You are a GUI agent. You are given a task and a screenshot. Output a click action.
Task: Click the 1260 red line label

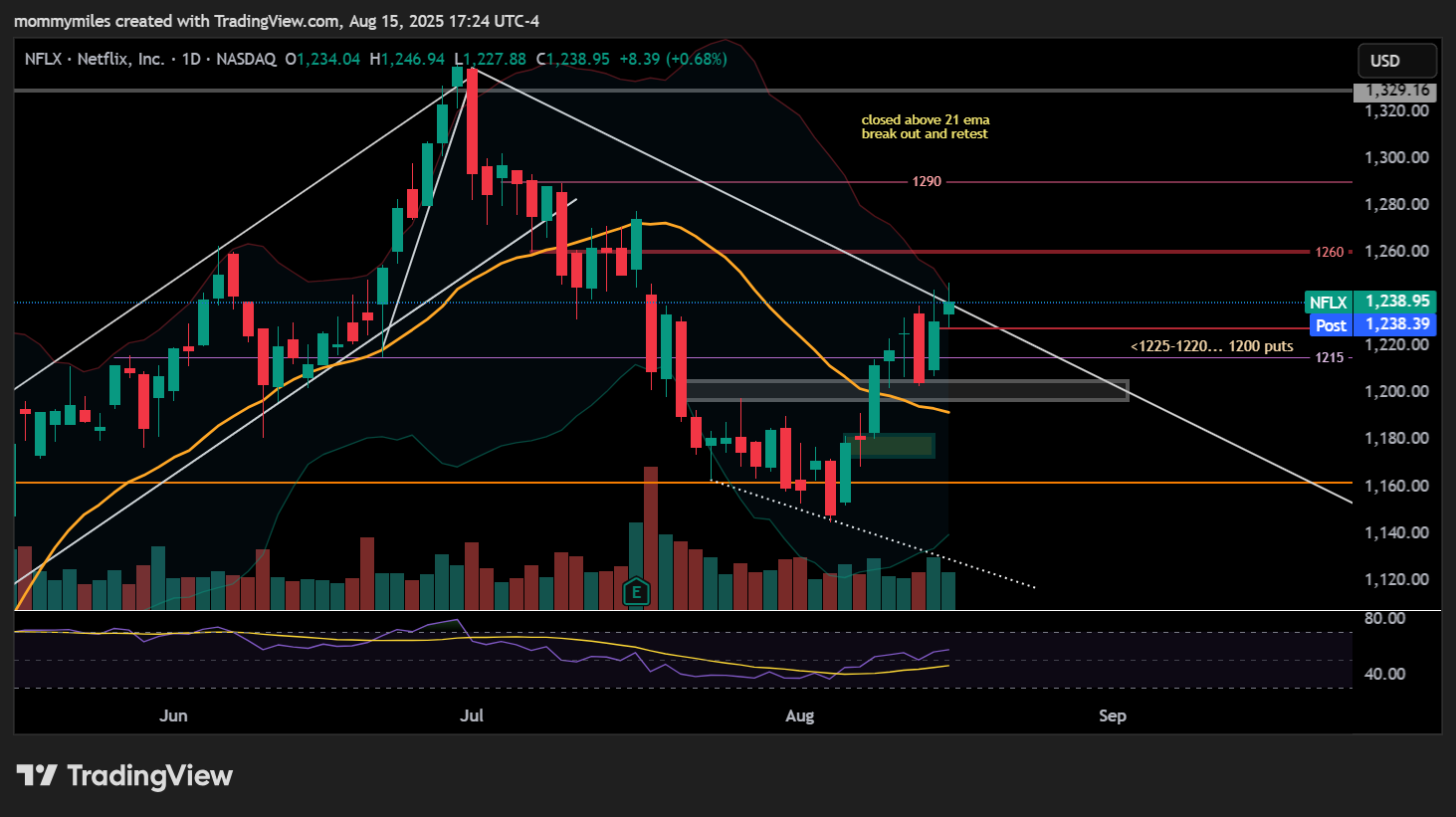[x=1330, y=252]
